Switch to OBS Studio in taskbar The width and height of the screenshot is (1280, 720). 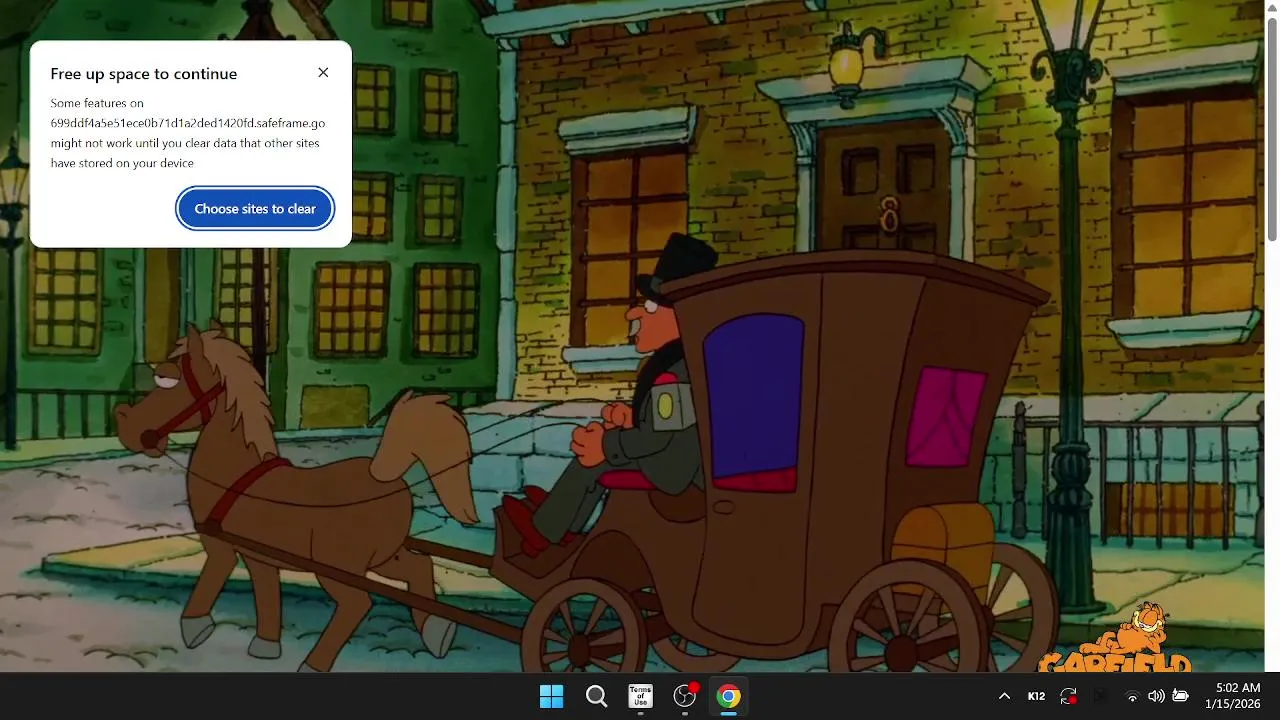coord(685,697)
